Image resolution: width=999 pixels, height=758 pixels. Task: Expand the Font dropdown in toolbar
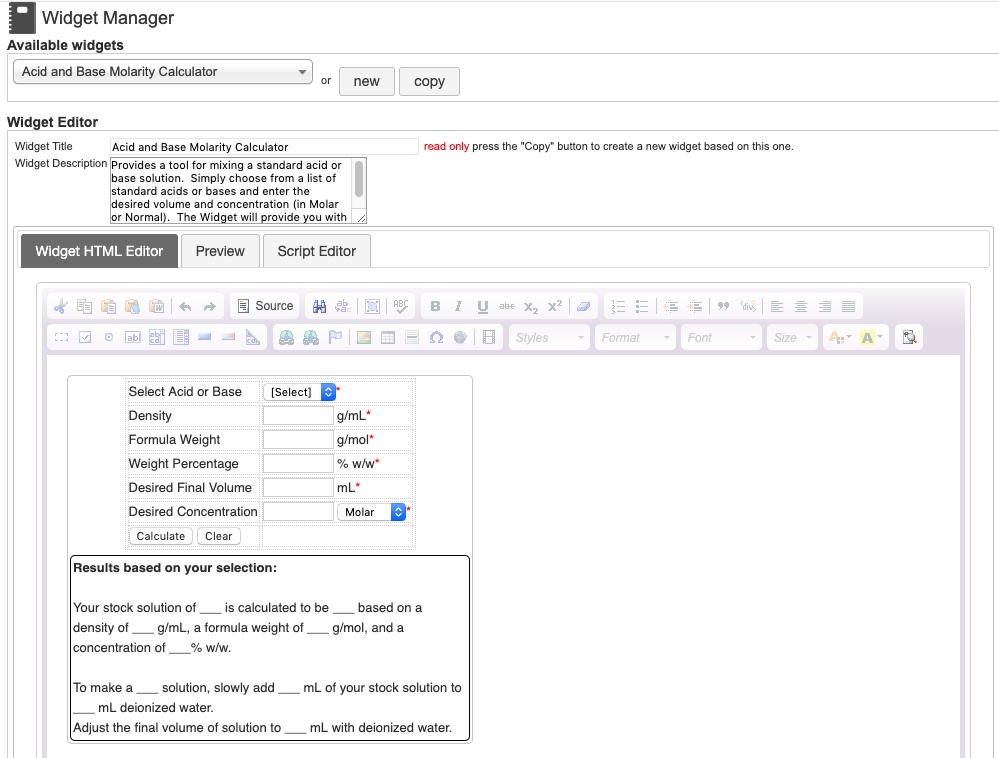point(722,338)
